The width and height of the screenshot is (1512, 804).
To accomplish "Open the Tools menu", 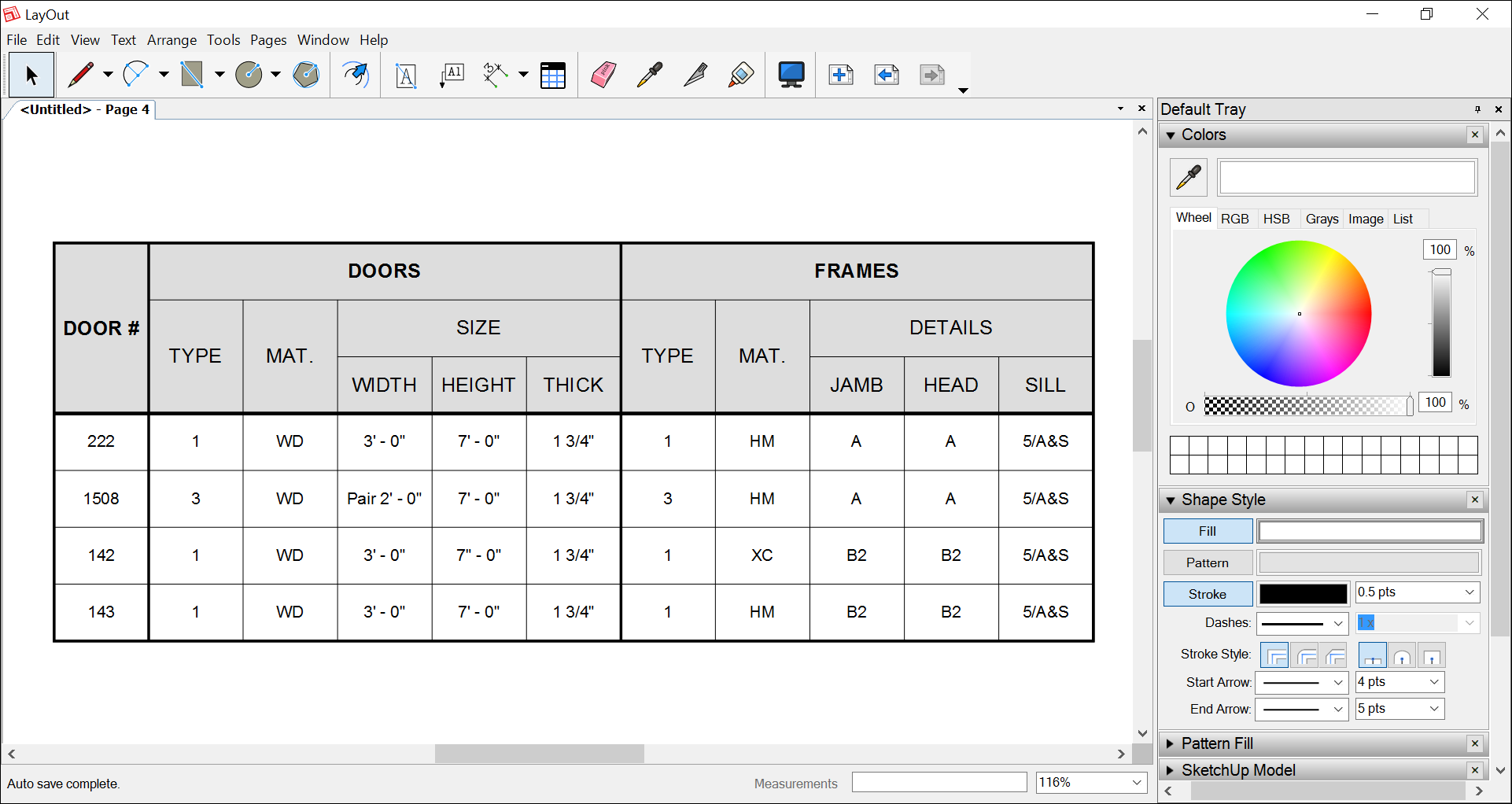I will 223,39.
